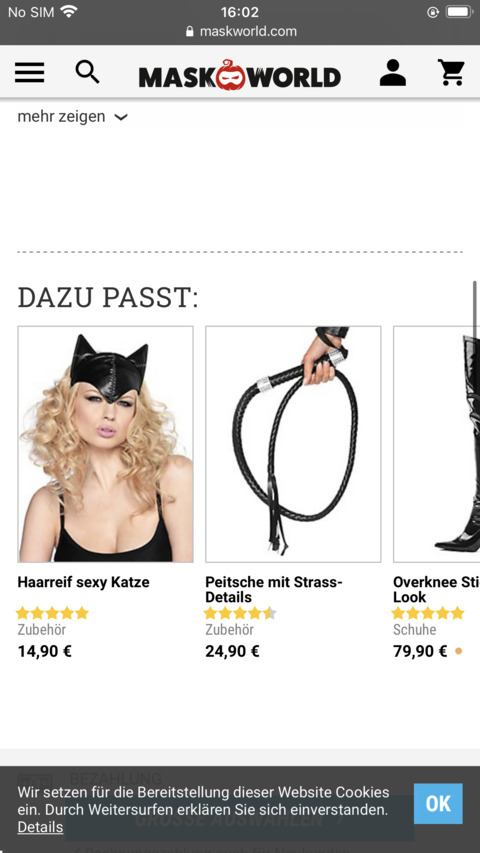Viewport: 480px width, 853px height.
Task: Open the user account icon
Action: (x=392, y=73)
